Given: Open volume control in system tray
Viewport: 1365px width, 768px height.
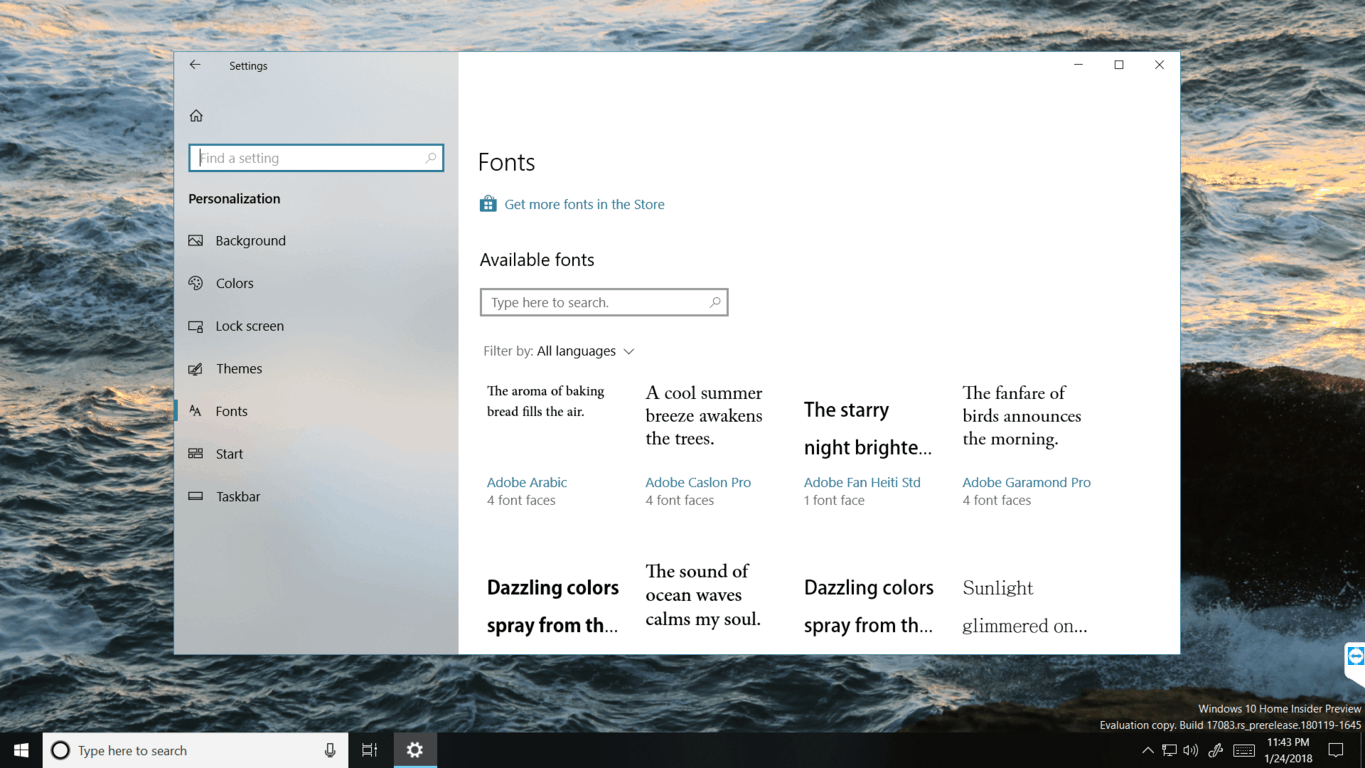Looking at the screenshot, I should [x=1190, y=750].
